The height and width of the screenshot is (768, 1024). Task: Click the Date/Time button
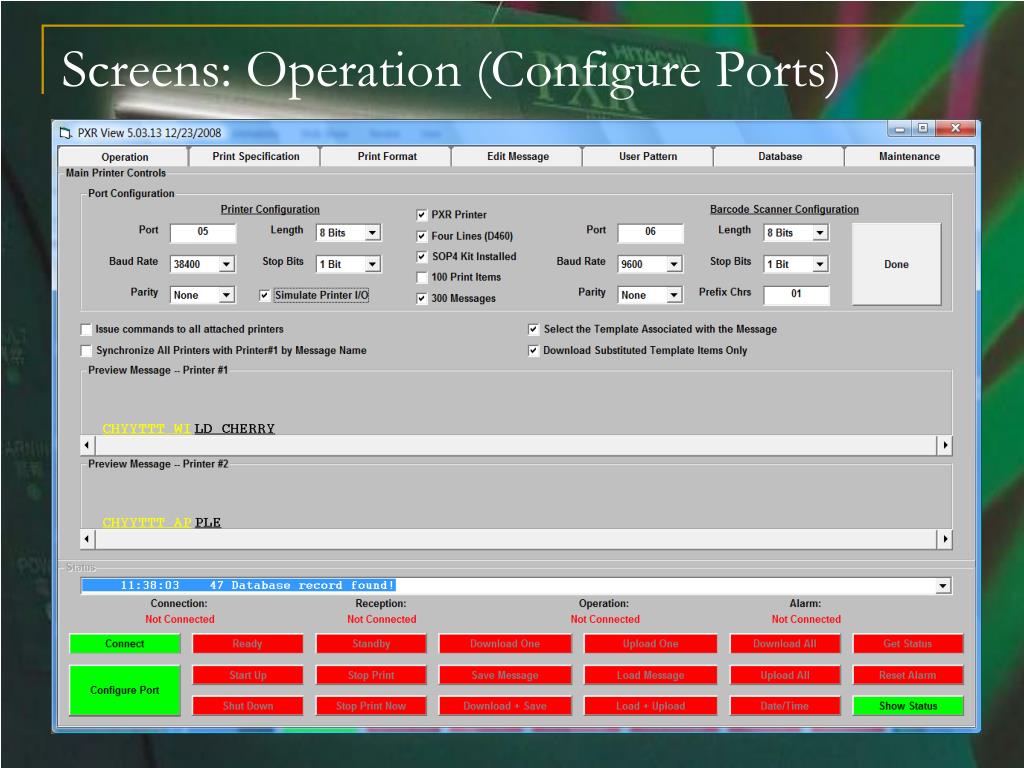[785, 706]
